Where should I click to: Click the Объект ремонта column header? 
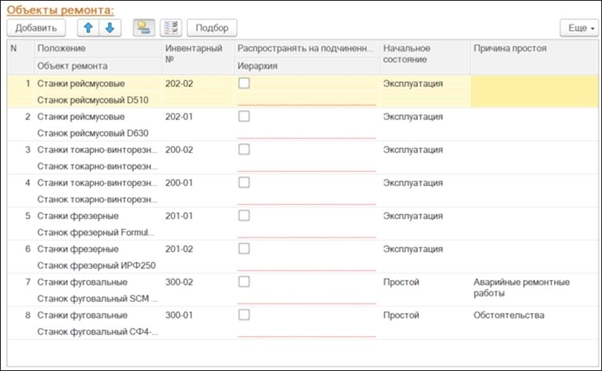coord(98,66)
